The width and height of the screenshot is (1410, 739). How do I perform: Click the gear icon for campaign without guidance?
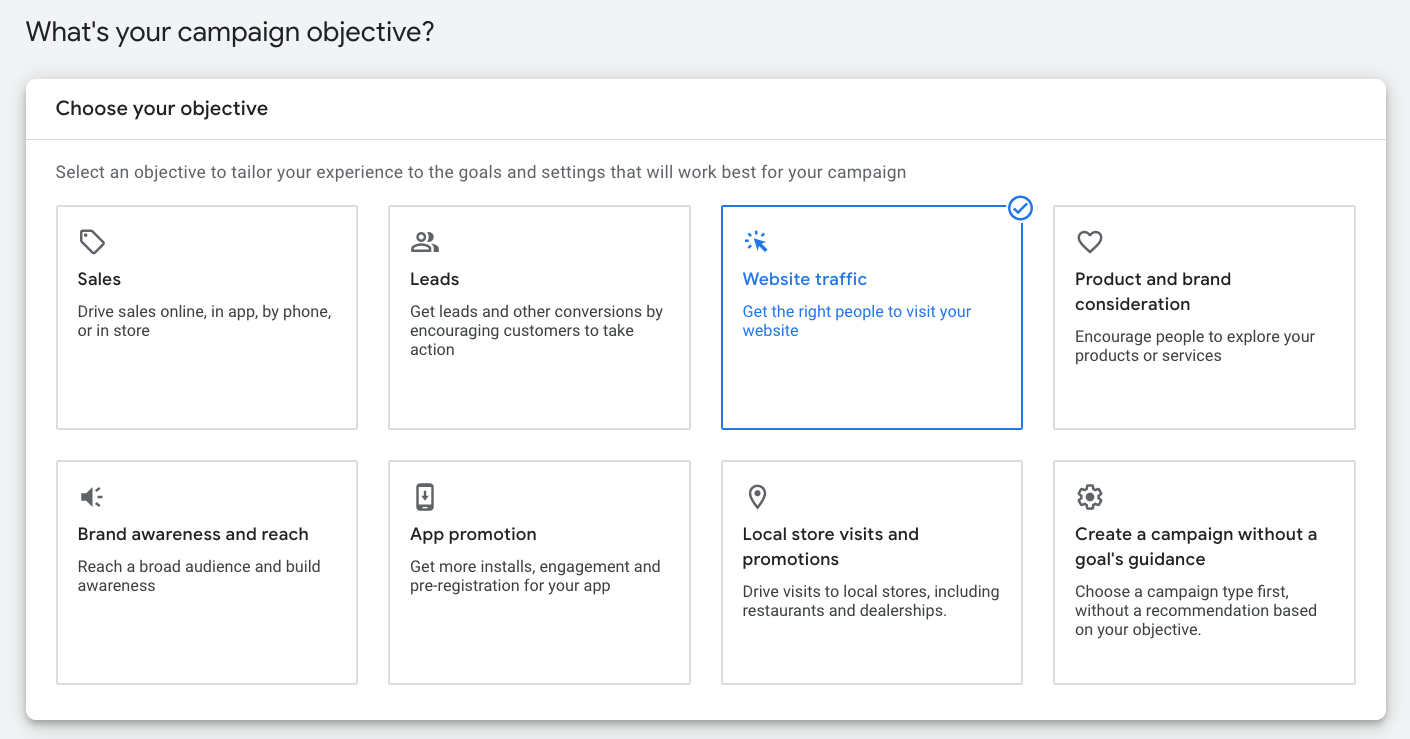click(1089, 497)
